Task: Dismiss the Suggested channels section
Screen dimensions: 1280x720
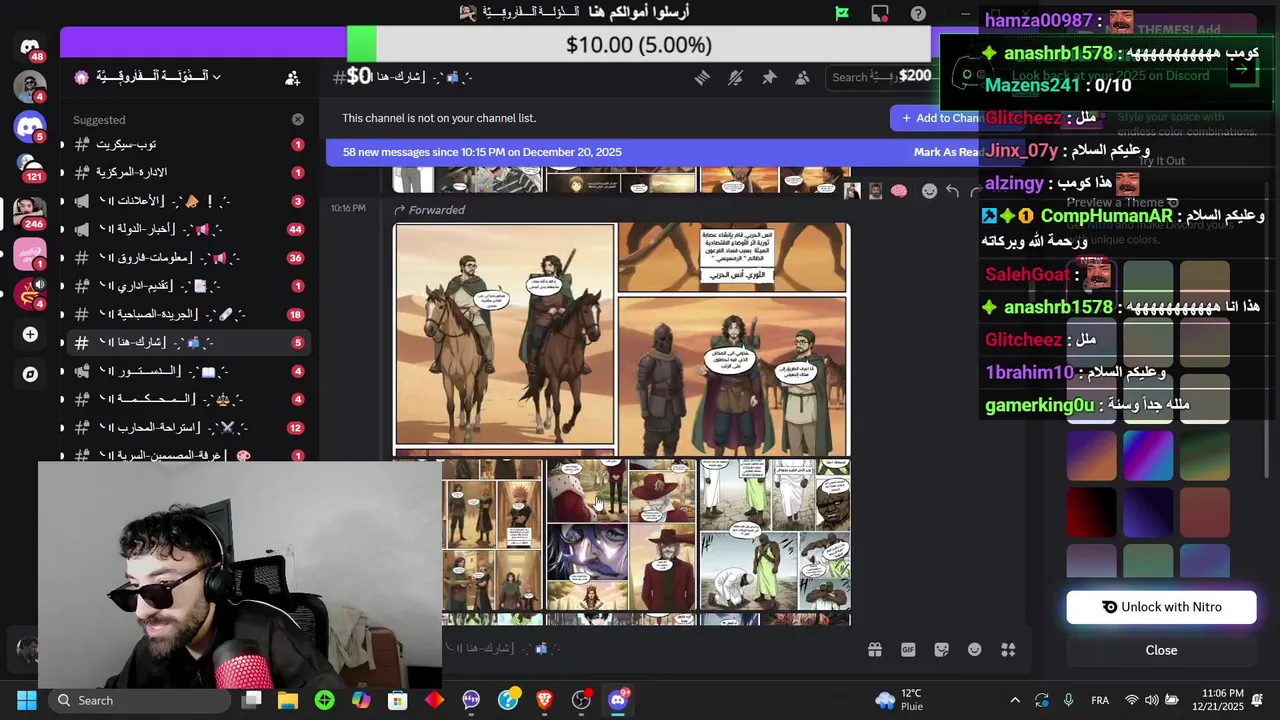Action: click(x=297, y=119)
